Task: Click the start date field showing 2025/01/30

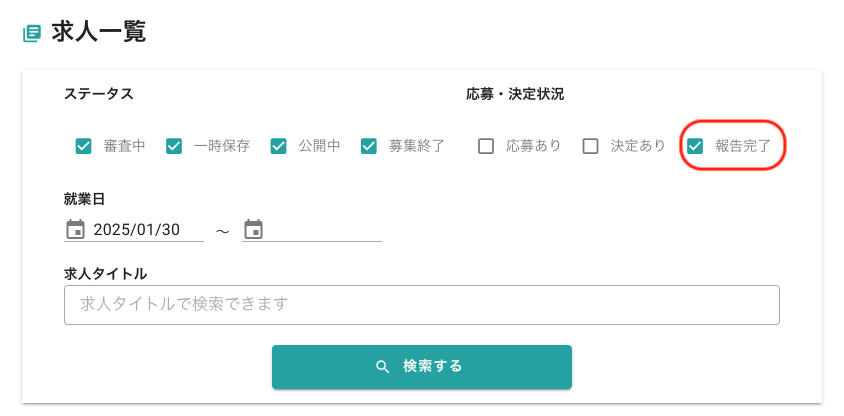Action: [146, 230]
